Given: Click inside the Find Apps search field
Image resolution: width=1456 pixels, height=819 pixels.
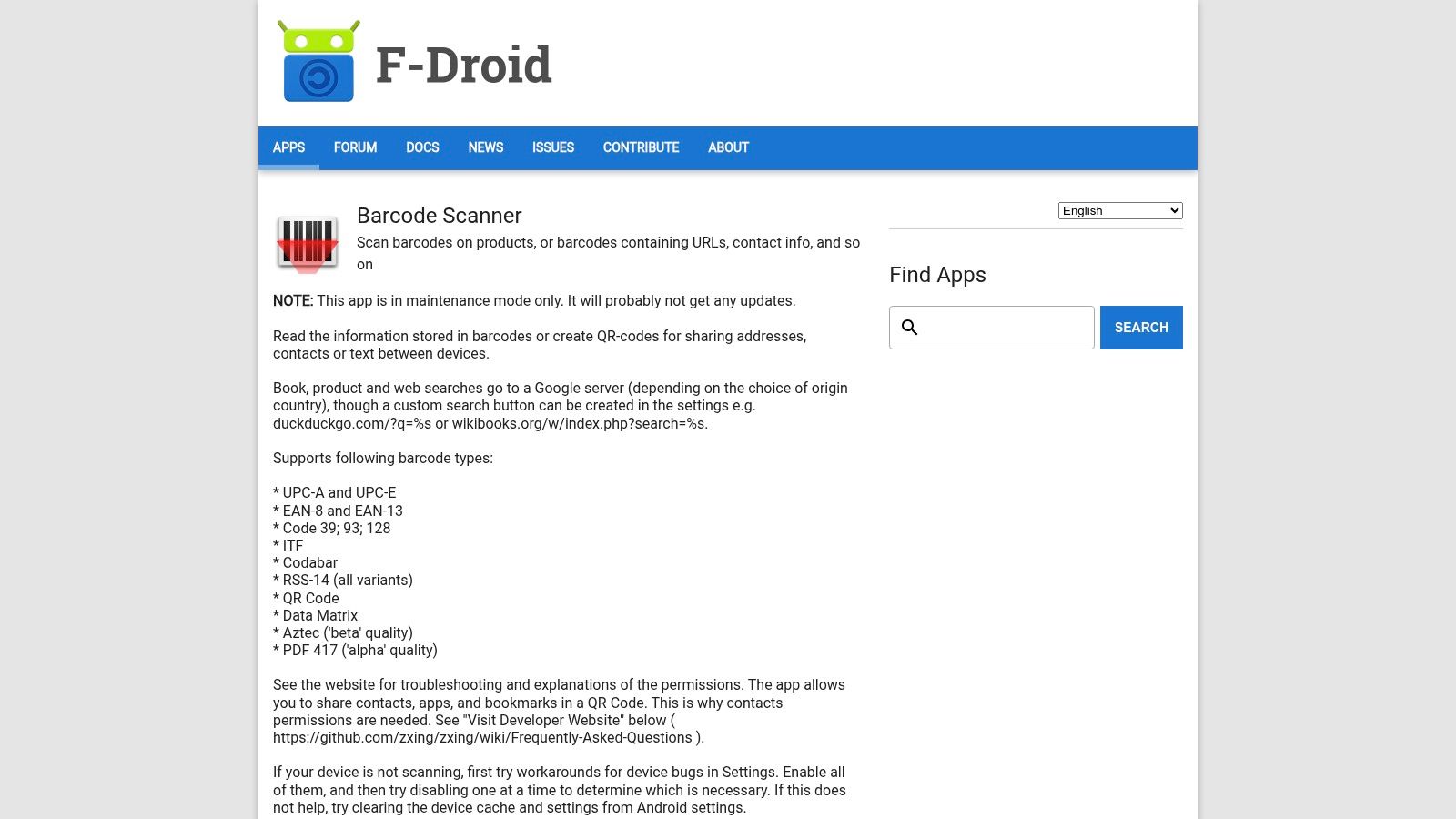Looking at the screenshot, I should click(x=992, y=327).
